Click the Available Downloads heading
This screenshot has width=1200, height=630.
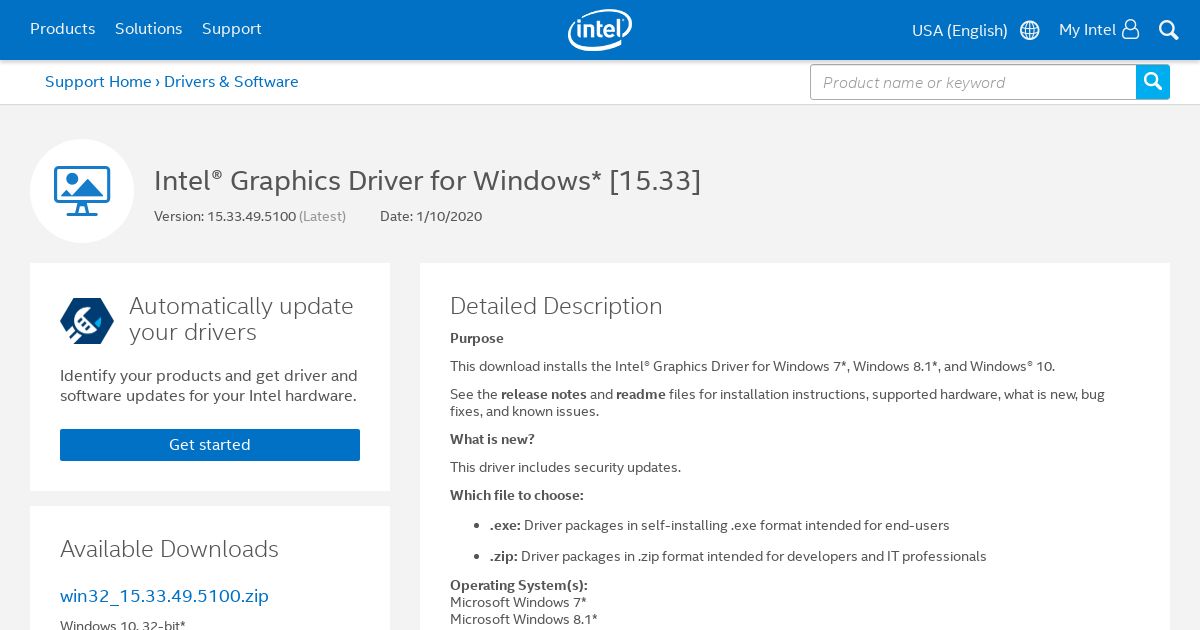coord(169,549)
